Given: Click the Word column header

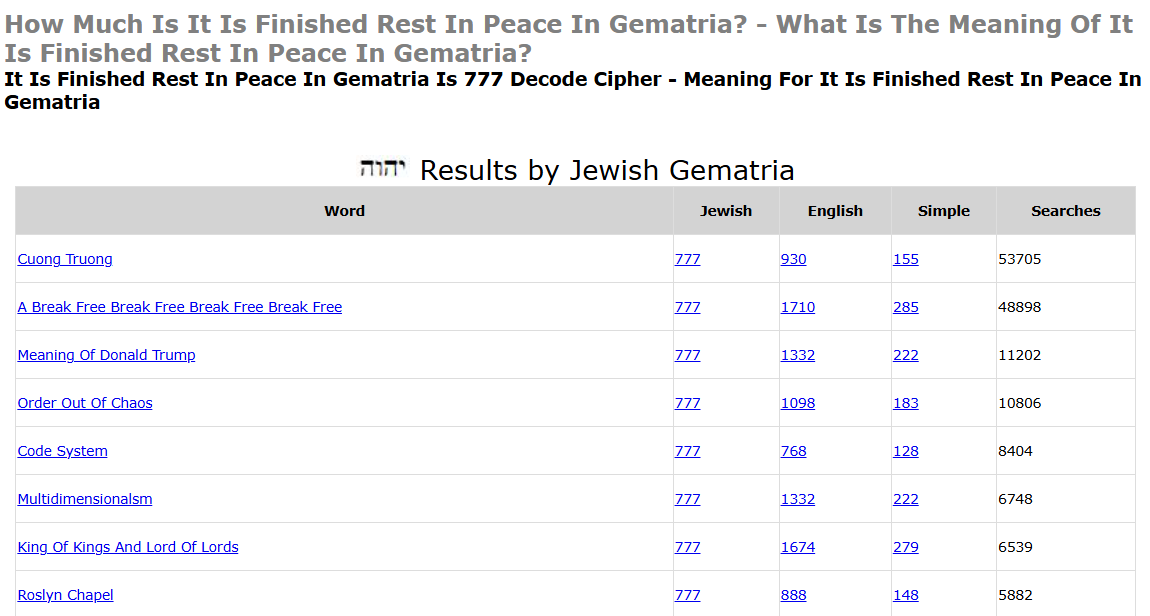Looking at the screenshot, I should tap(344, 210).
